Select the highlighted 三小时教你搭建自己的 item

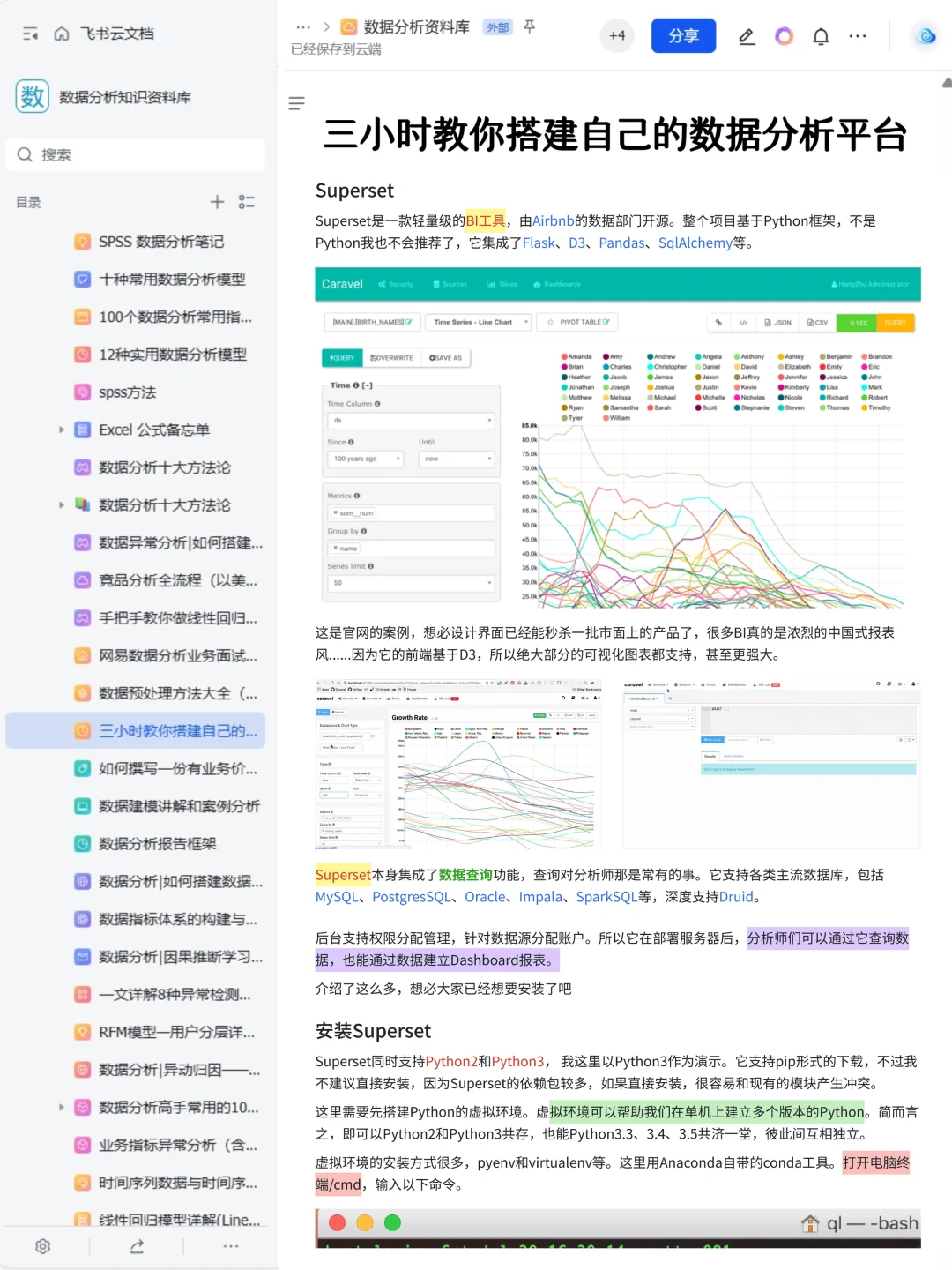click(136, 731)
